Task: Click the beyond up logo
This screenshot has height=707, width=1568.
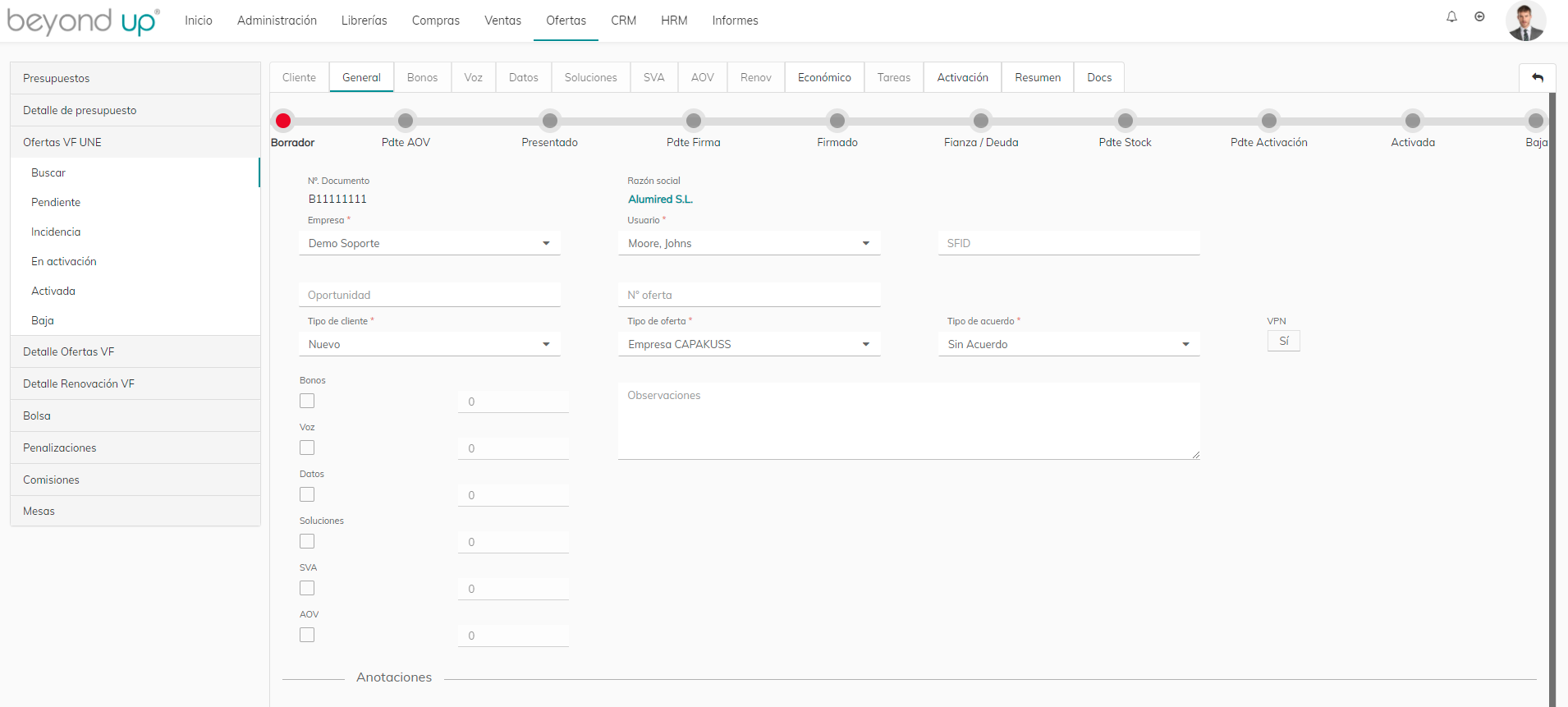Action: (x=83, y=21)
